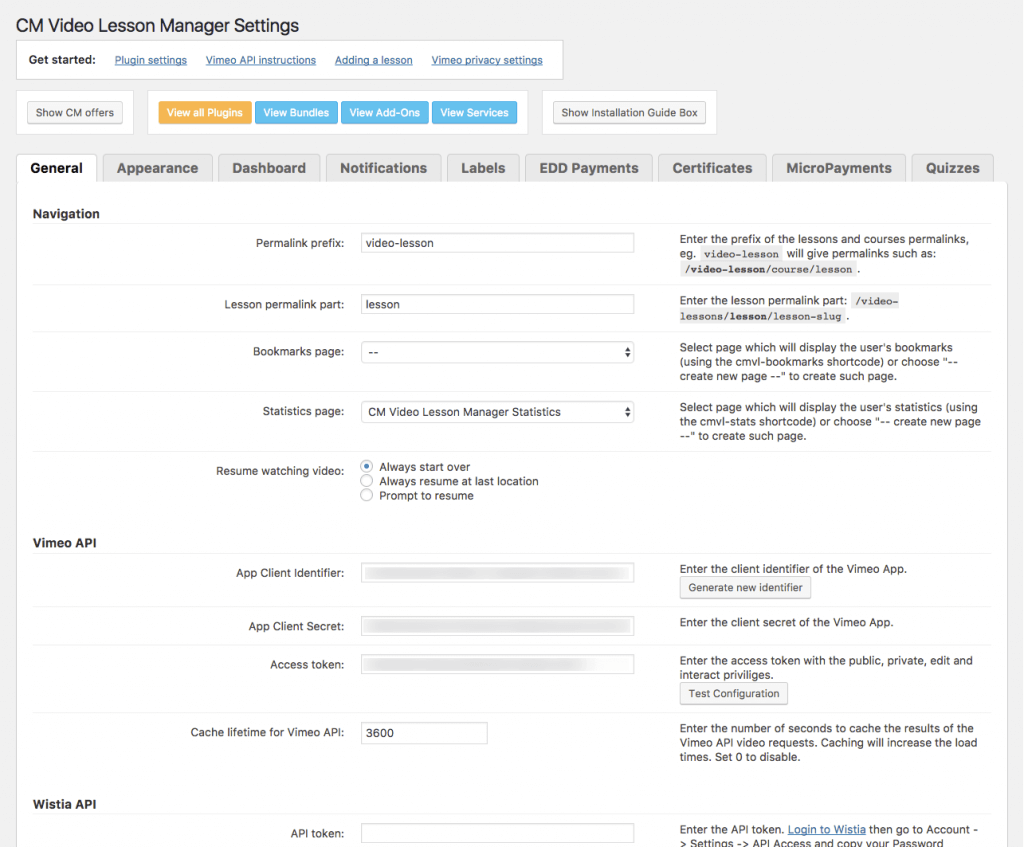Screen dimensions: 1024x847
Task: Open the EDD Payments tab
Action: pyautogui.click(x=588, y=168)
